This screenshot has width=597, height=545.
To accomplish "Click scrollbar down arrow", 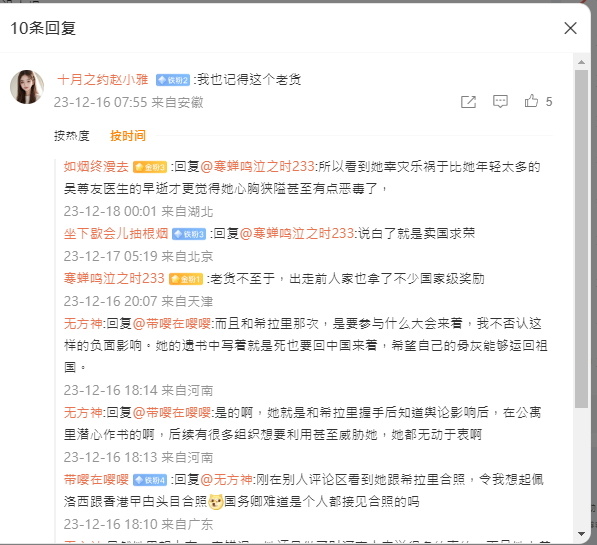I will click(x=581, y=534).
